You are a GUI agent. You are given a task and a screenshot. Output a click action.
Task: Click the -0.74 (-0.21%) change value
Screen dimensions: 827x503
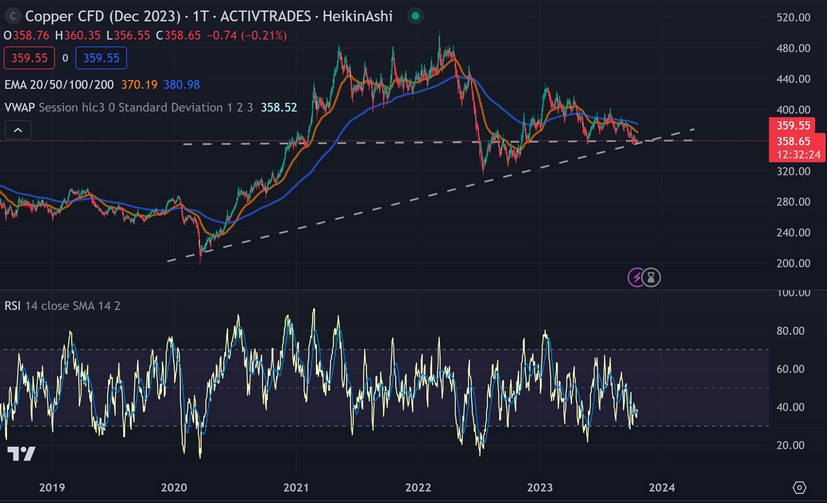(x=247, y=35)
